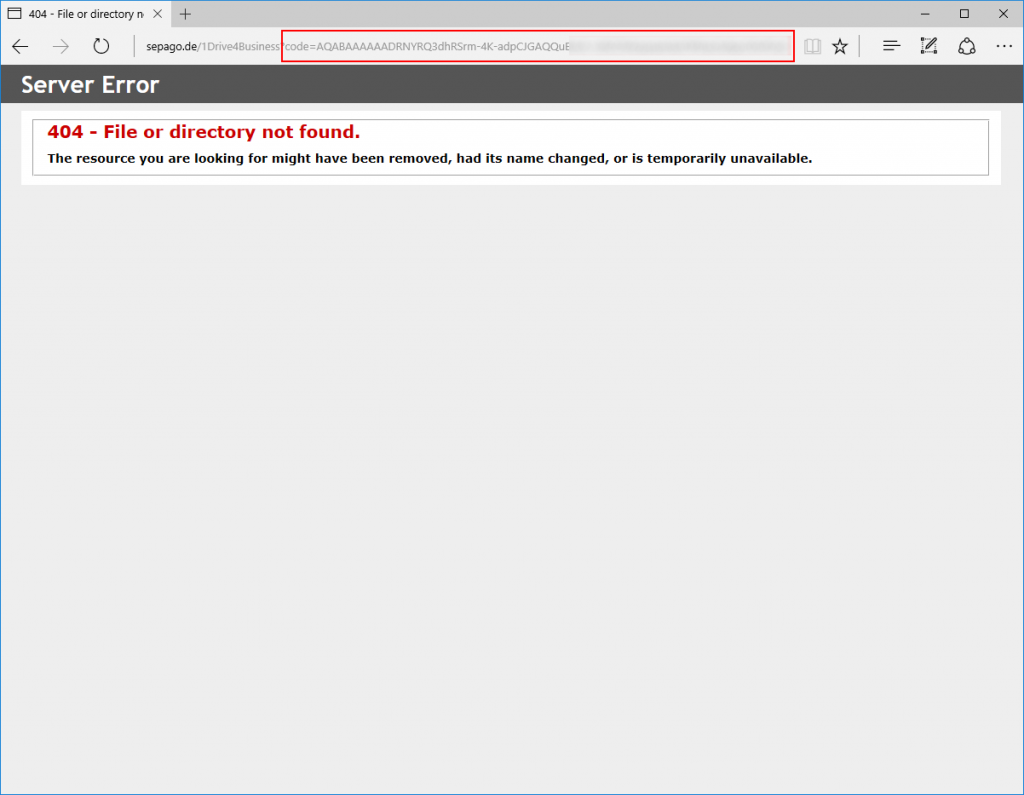Add page to favorites with star
1024x795 pixels.
(840, 46)
